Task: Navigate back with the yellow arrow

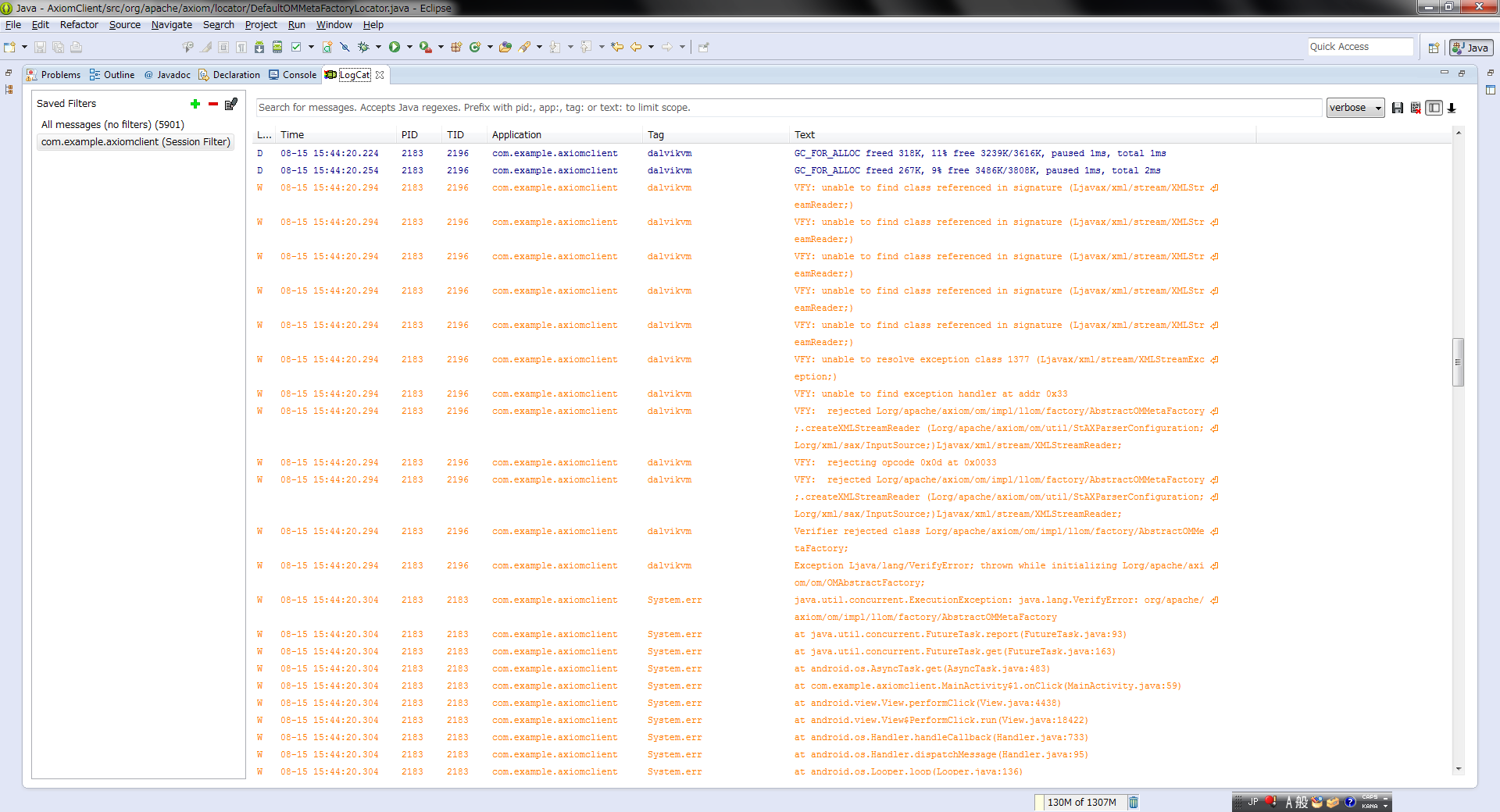Action: pos(636,47)
